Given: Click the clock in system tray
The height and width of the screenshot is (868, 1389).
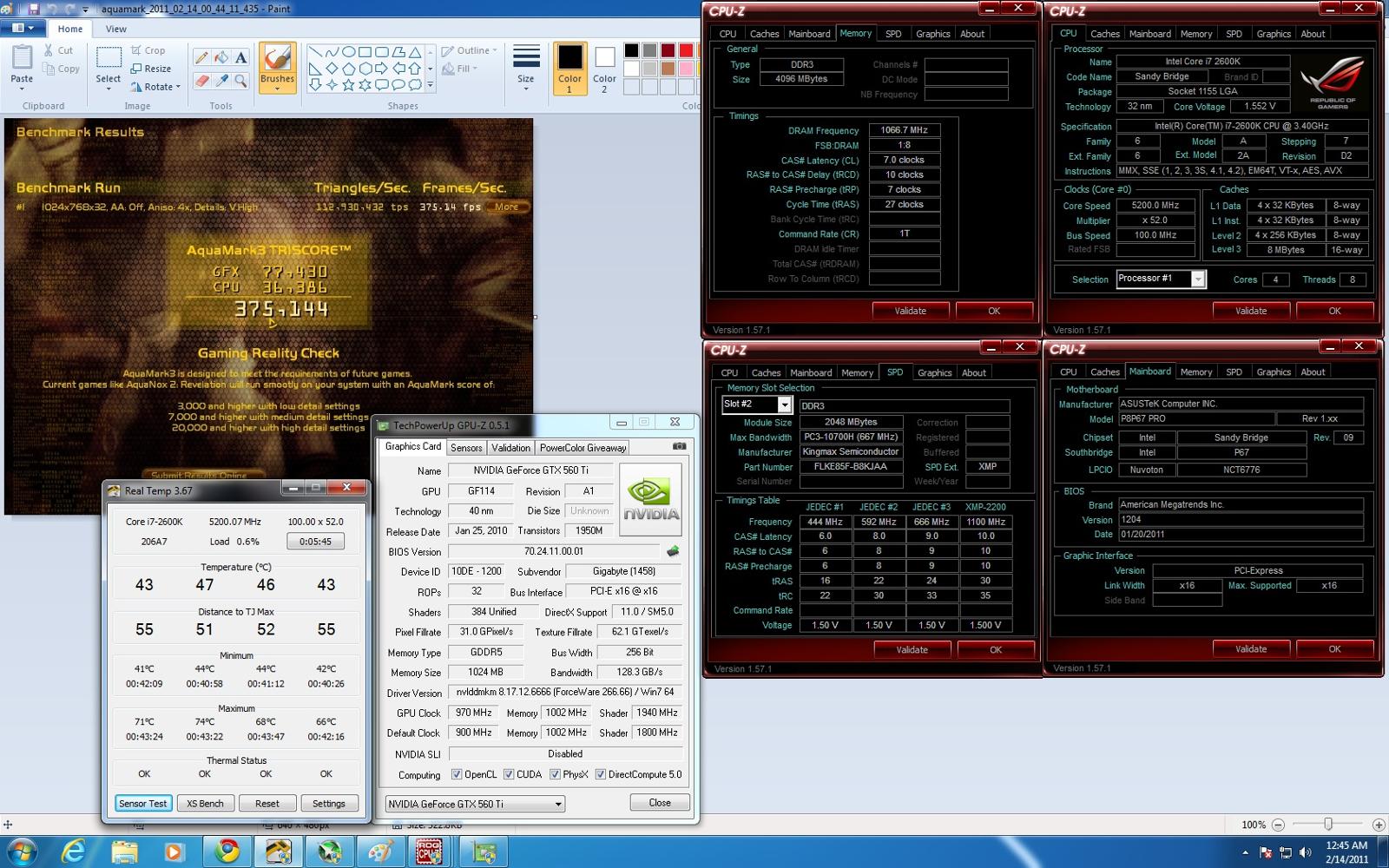Looking at the screenshot, I should (x=1346, y=852).
